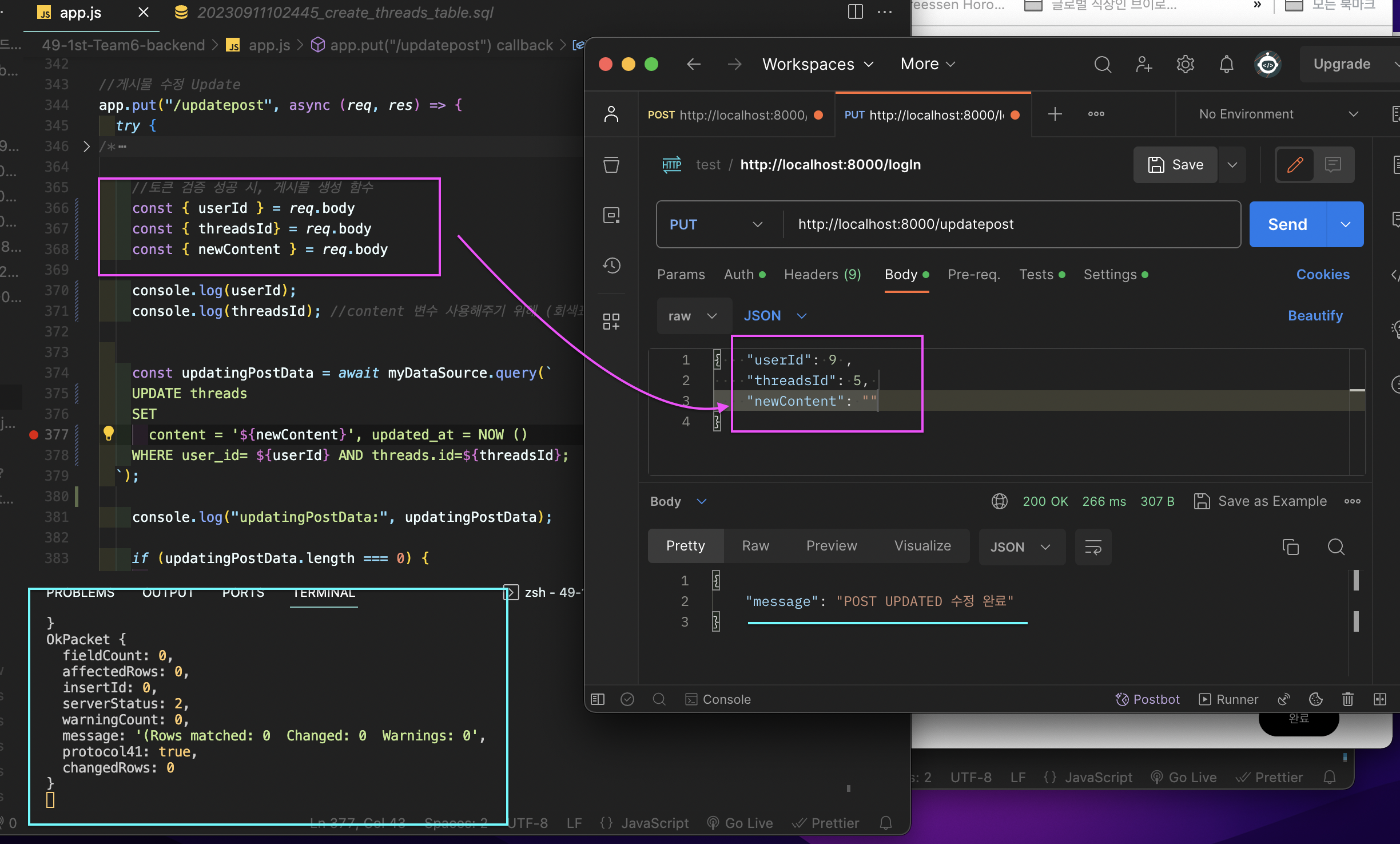1400x844 pixels.
Task: Open the notifications bell in Postman
Action: pos(1226,65)
